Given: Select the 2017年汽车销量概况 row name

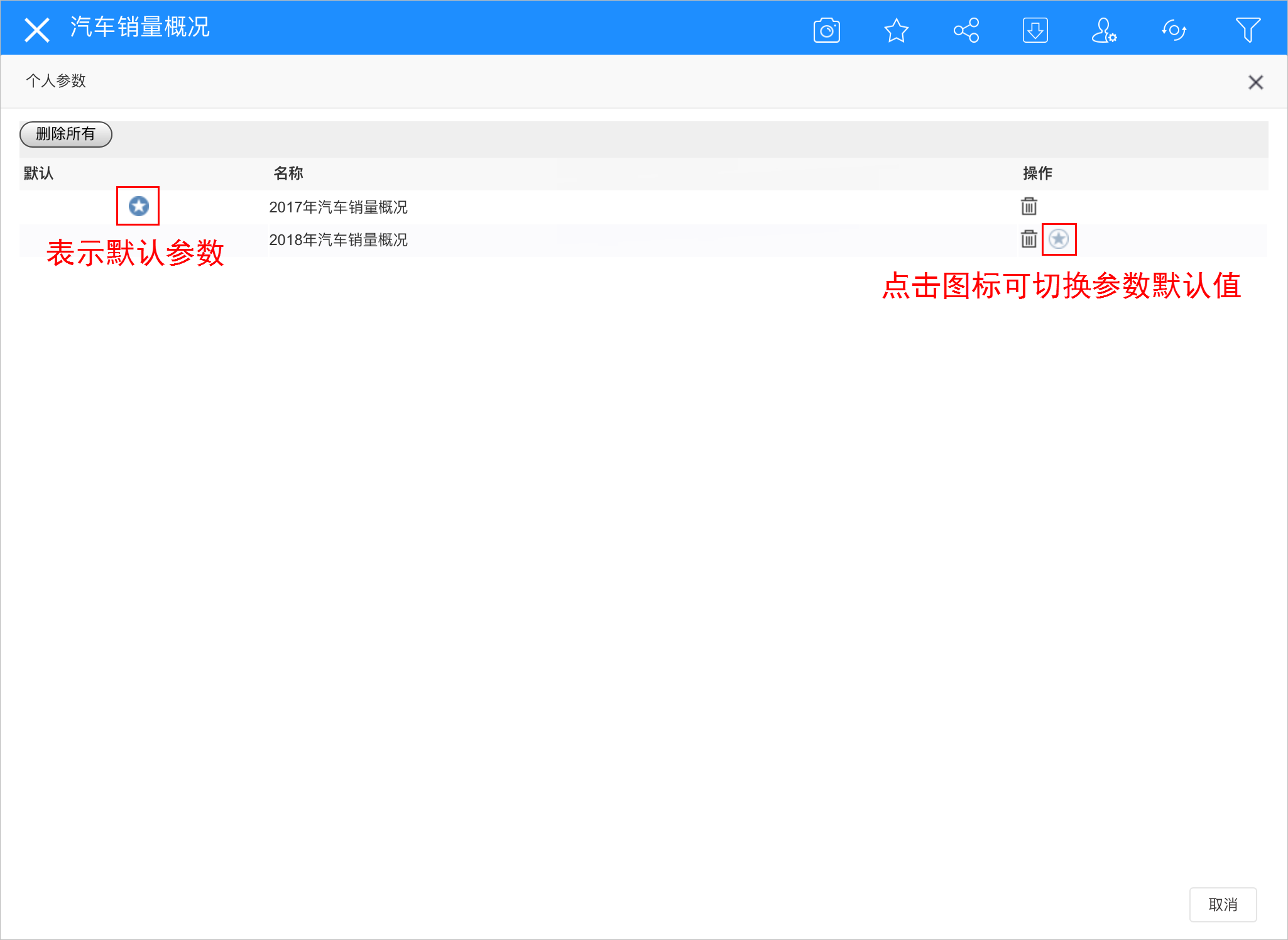Looking at the screenshot, I should pyautogui.click(x=338, y=207).
